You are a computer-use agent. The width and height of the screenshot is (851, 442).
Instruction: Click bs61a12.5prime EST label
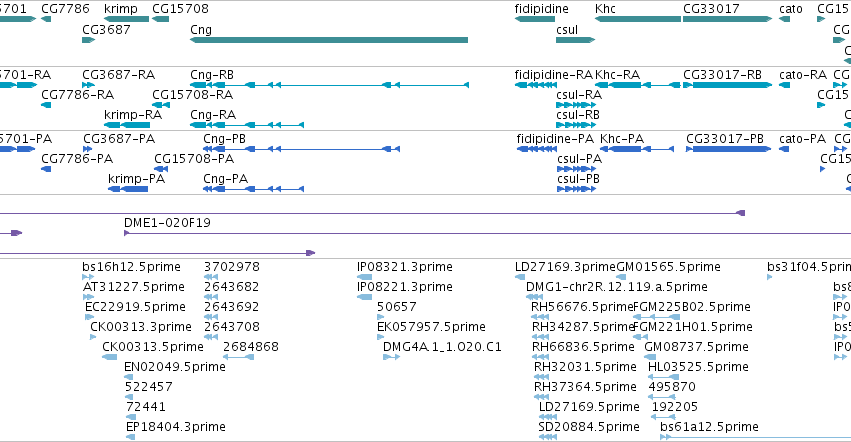pos(709,427)
